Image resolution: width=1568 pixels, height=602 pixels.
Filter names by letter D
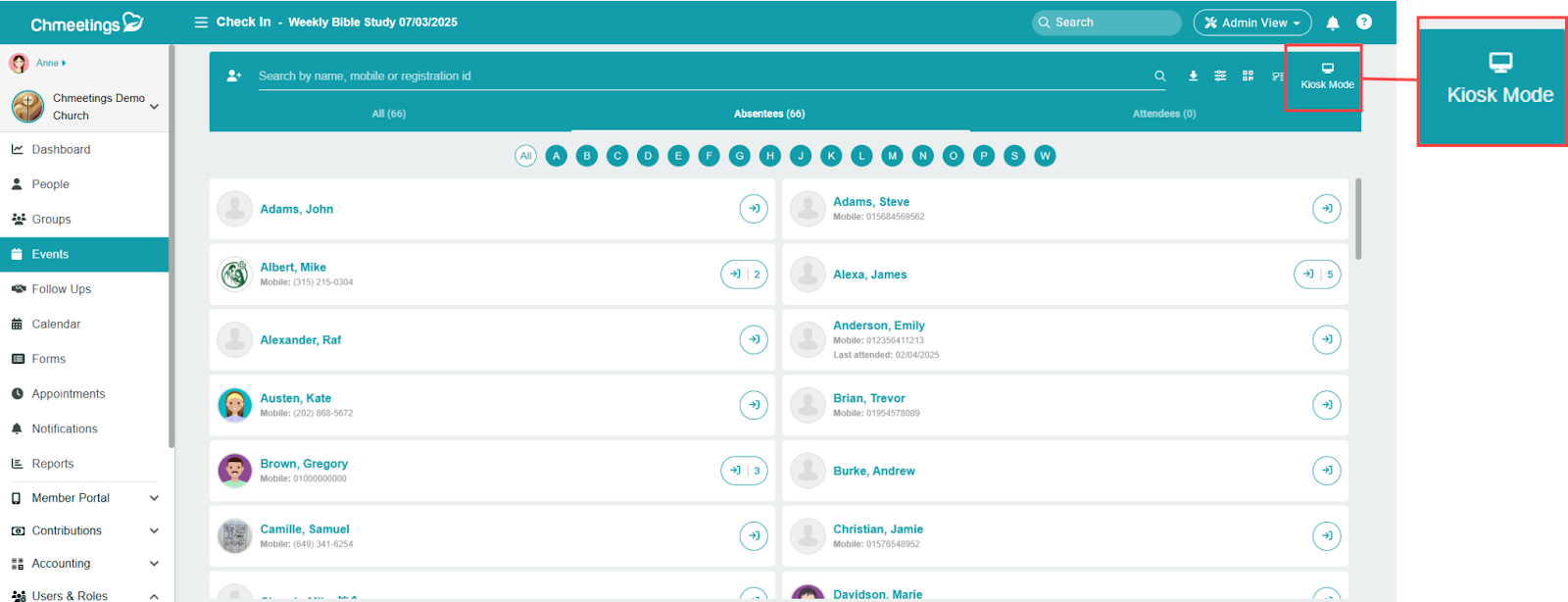648,156
